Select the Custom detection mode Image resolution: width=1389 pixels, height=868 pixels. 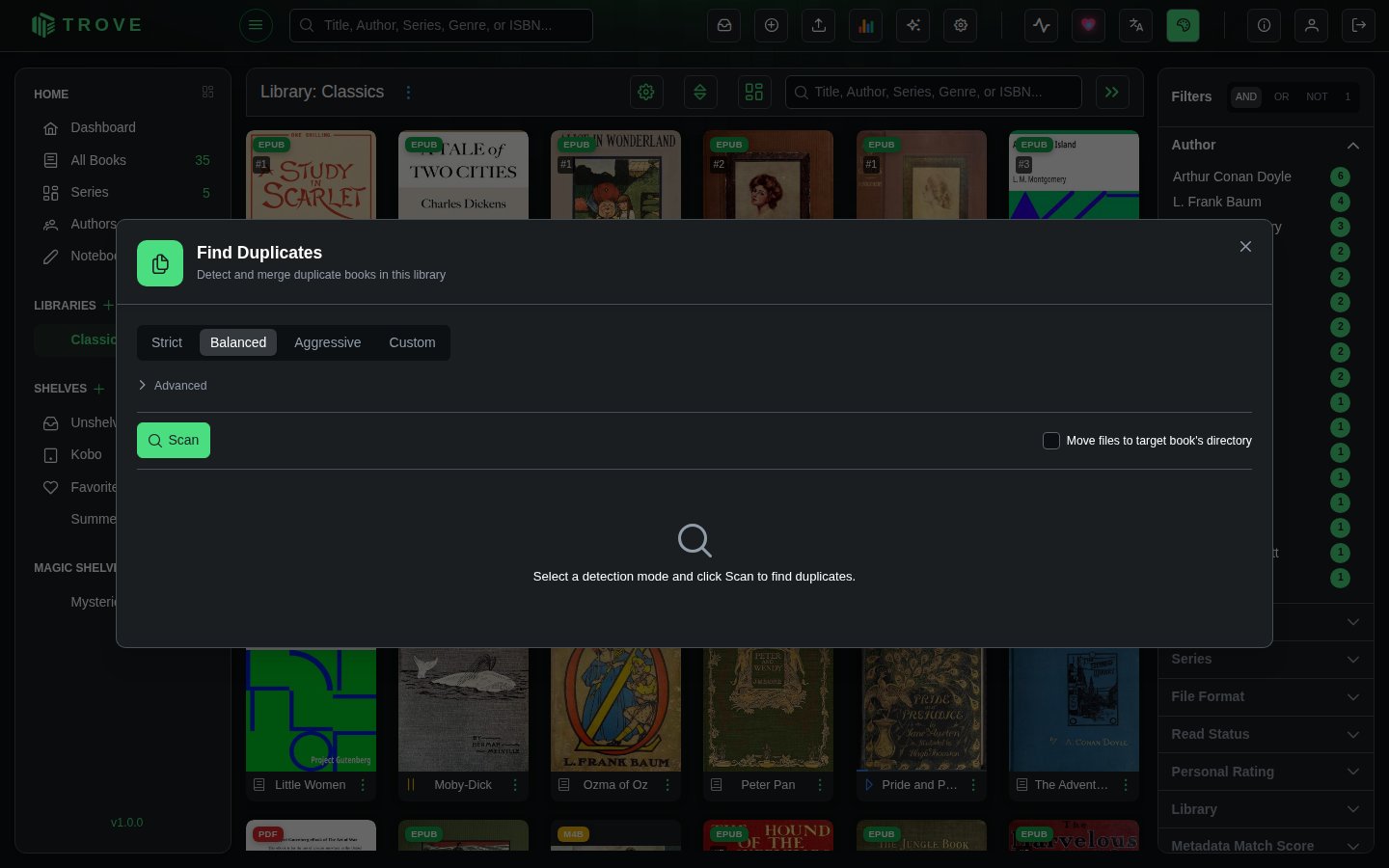coord(412,342)
